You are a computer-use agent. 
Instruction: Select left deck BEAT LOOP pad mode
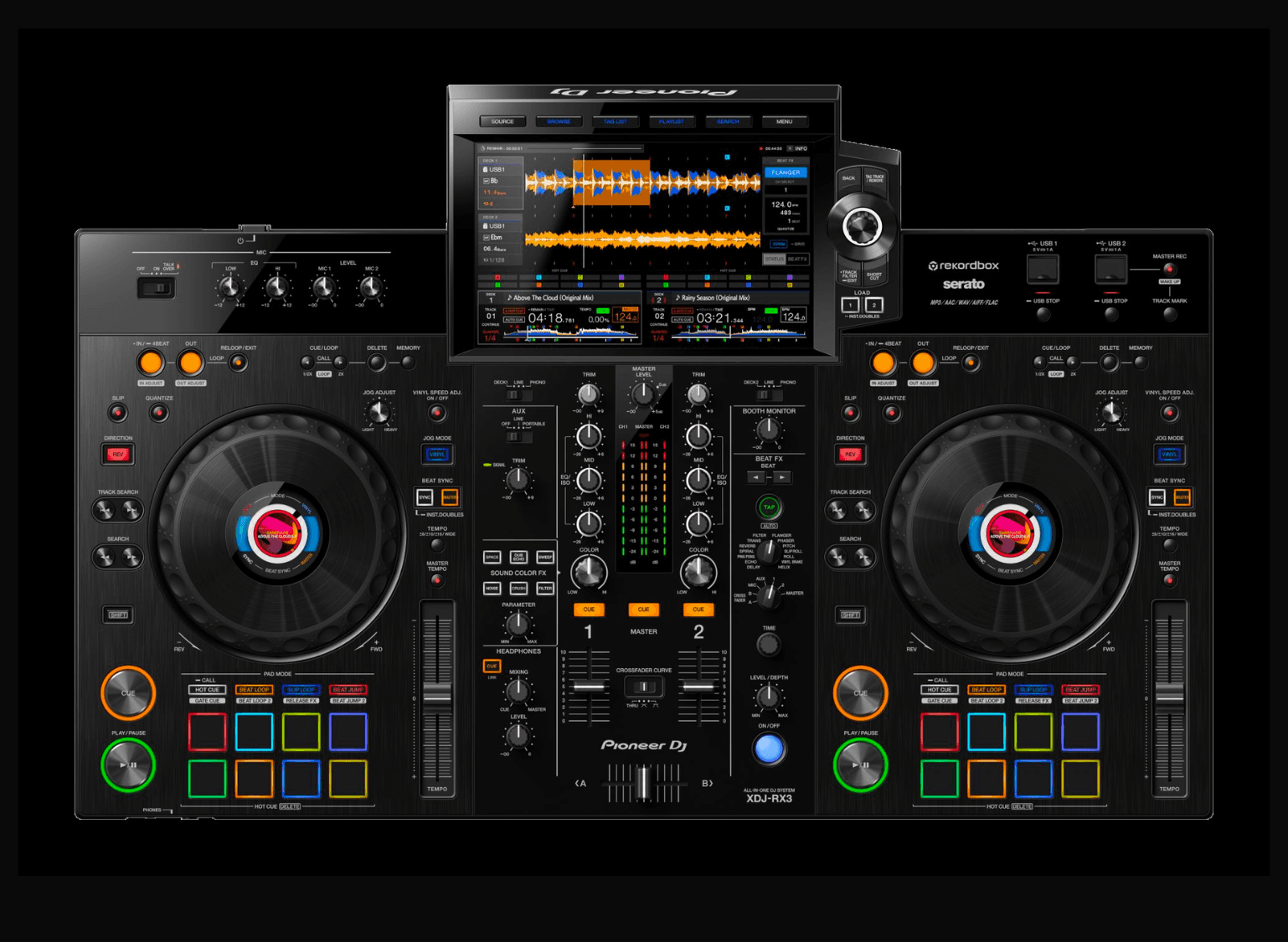pos(254,690)
